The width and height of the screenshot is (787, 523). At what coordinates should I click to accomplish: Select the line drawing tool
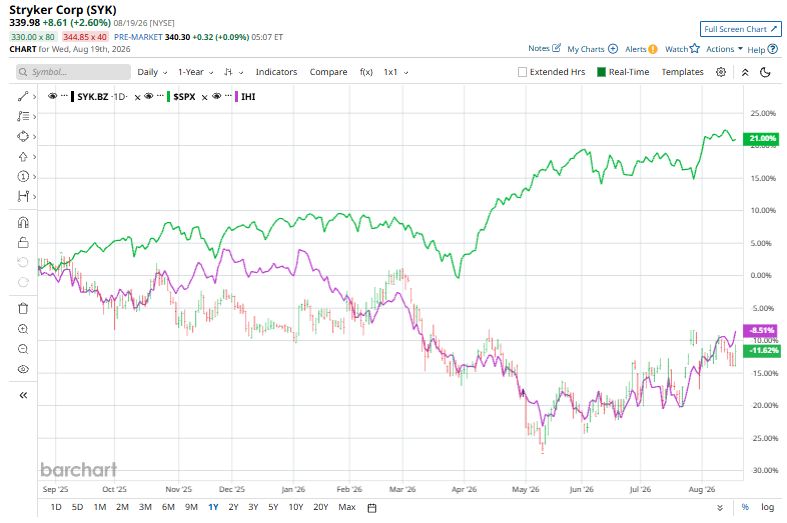(x=23, y=96)
